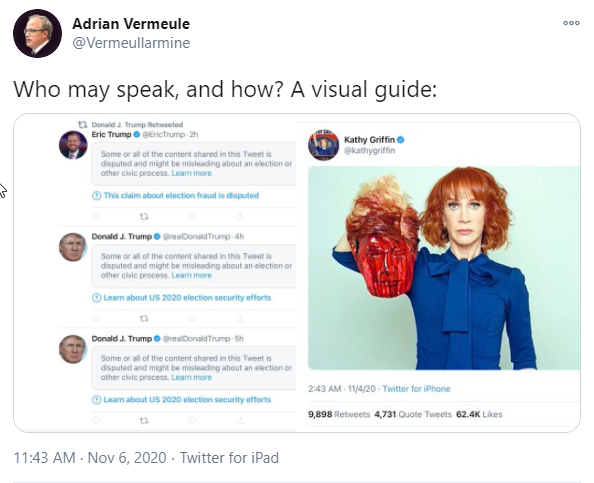Click Adrian Vermeule's profile picture
This screenshot has width=594, height=483.
coord(37,33)
